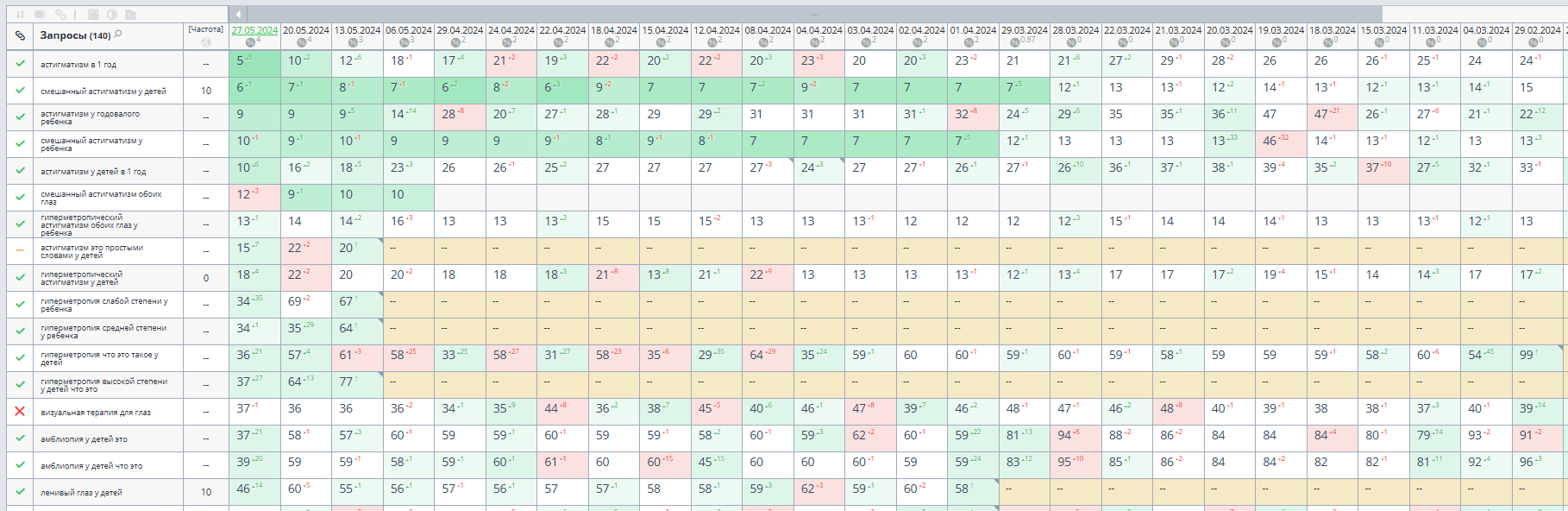Image resolution: width=1568 pixels, height=511 pixels.
Task: Select the query смешанный астигматизм у ребенка
Action: click(x=91, y=144)
